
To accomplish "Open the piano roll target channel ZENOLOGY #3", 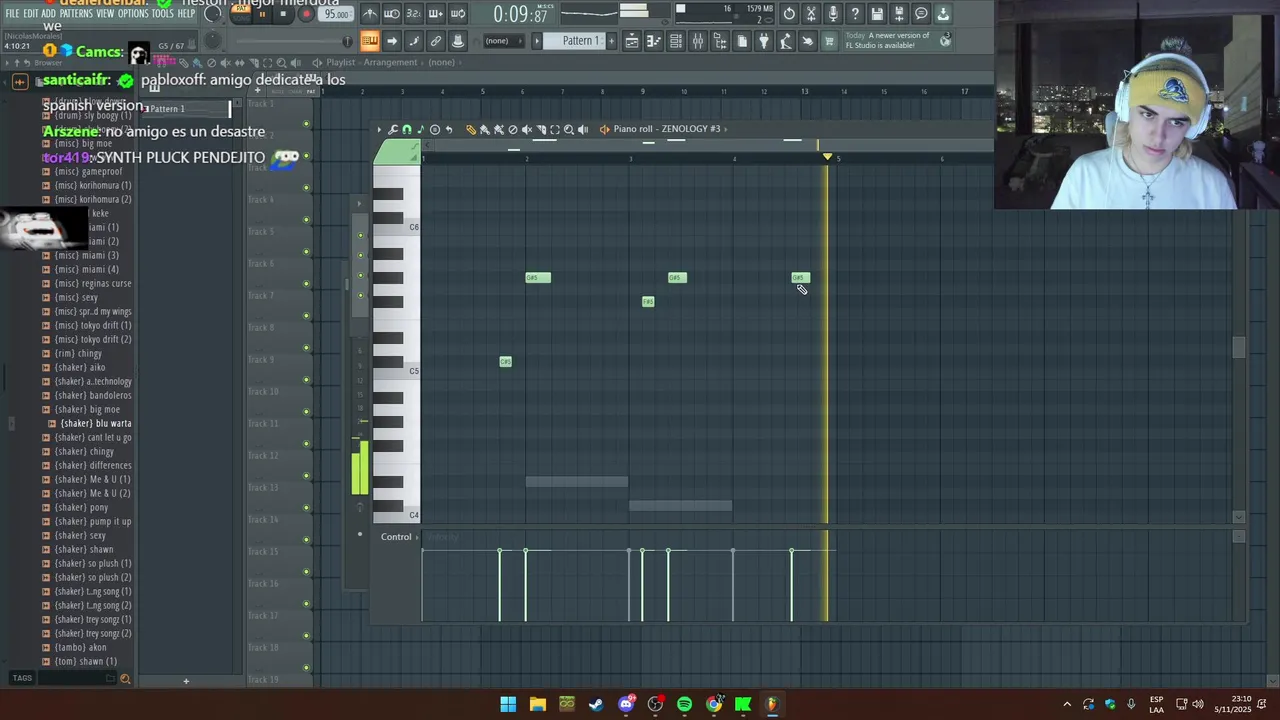I will (x=665, y=129).
